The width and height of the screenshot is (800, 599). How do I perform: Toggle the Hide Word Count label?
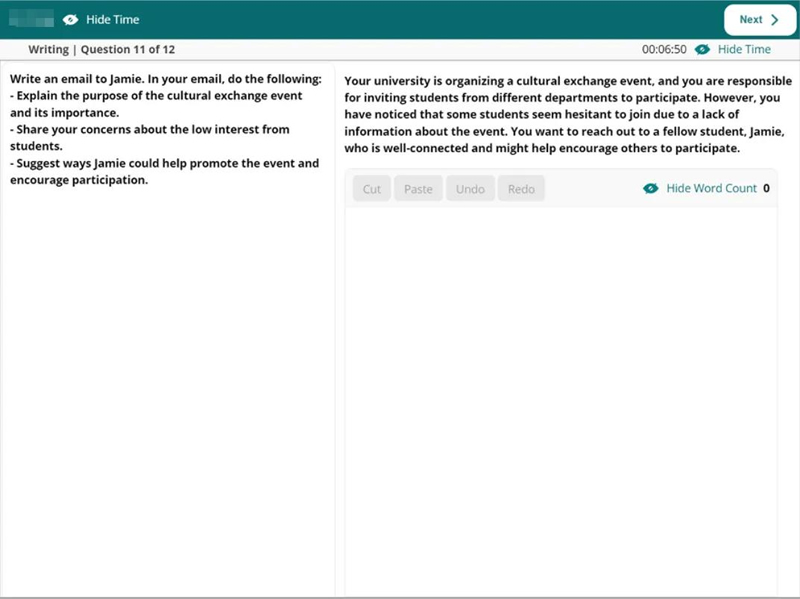point(711,188)
